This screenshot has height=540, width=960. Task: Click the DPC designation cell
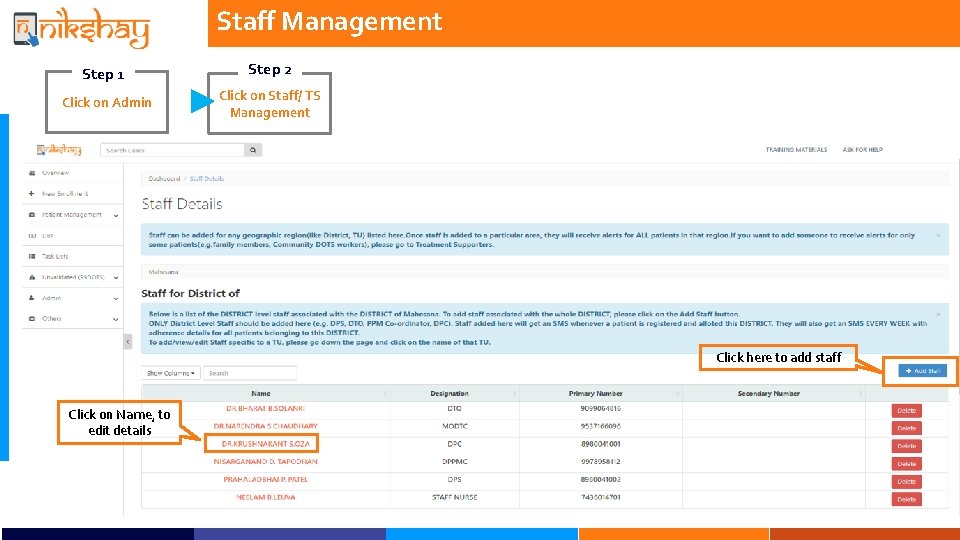coord(454,444)
